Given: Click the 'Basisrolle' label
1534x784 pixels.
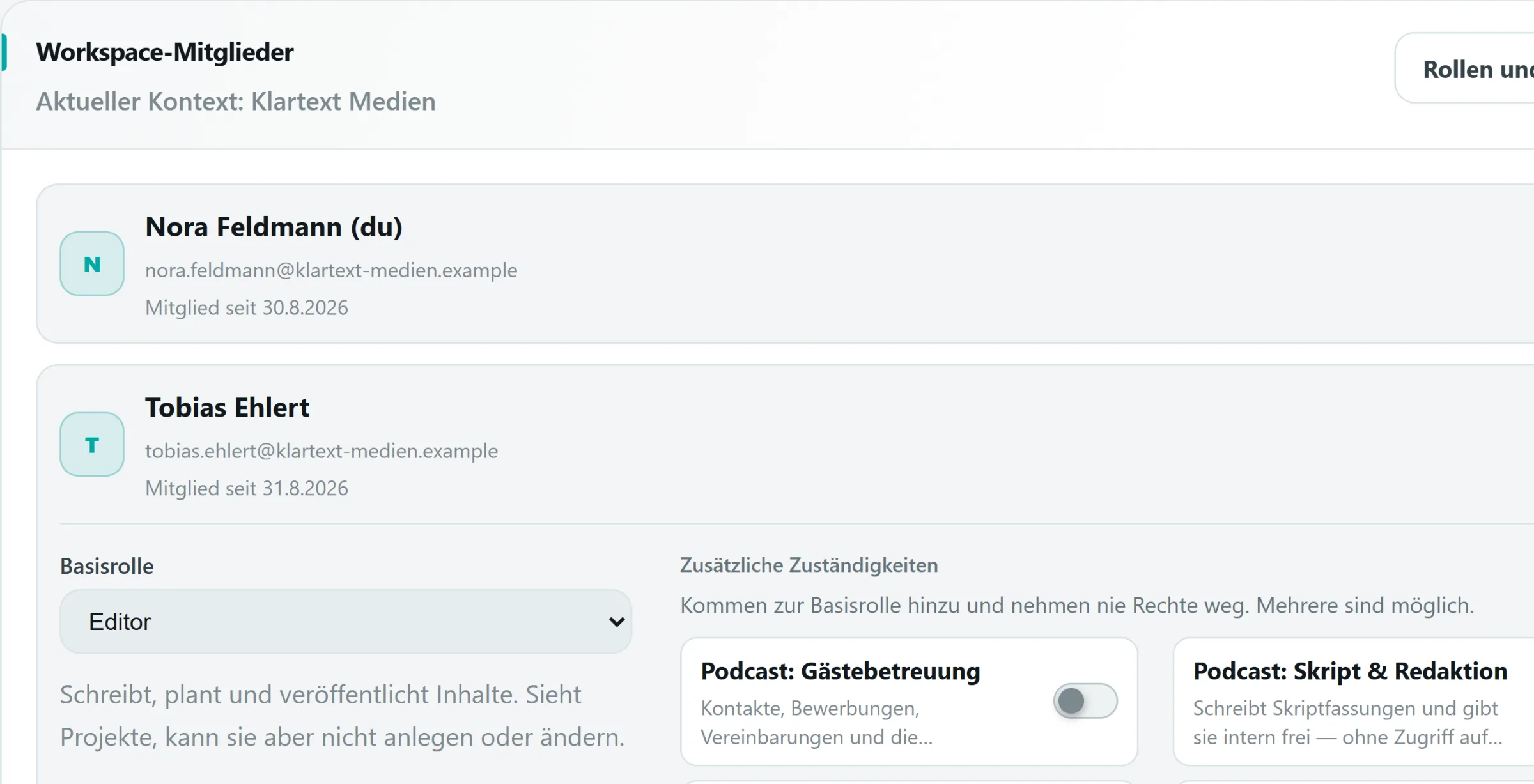Looking at the screenshot, I should (107, 566).
